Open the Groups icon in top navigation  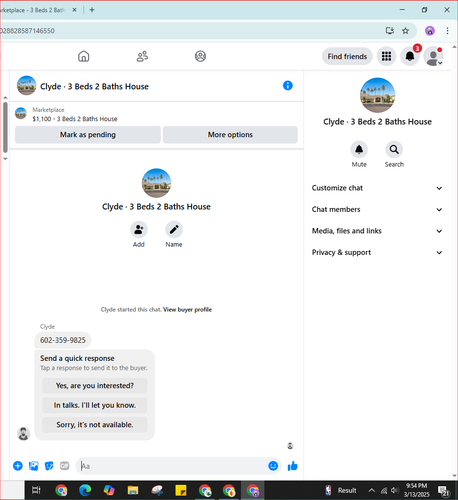200,56
